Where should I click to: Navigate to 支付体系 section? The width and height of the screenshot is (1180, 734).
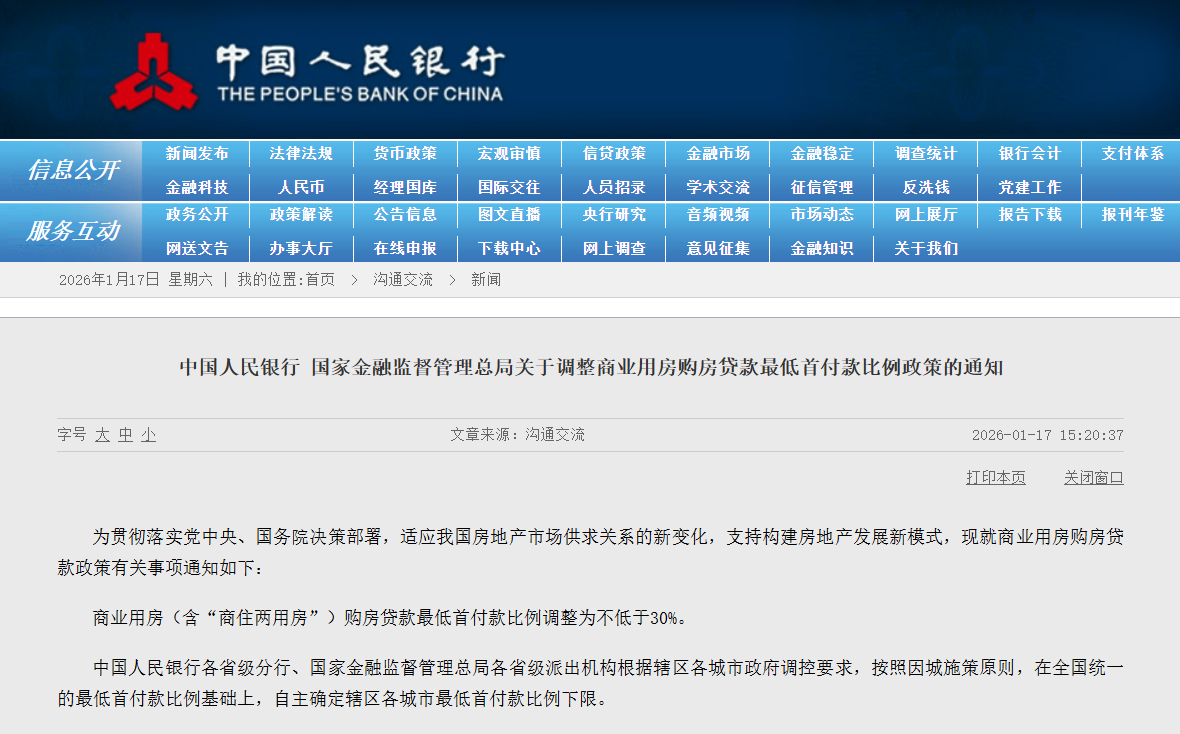(x=1133, y=154)
